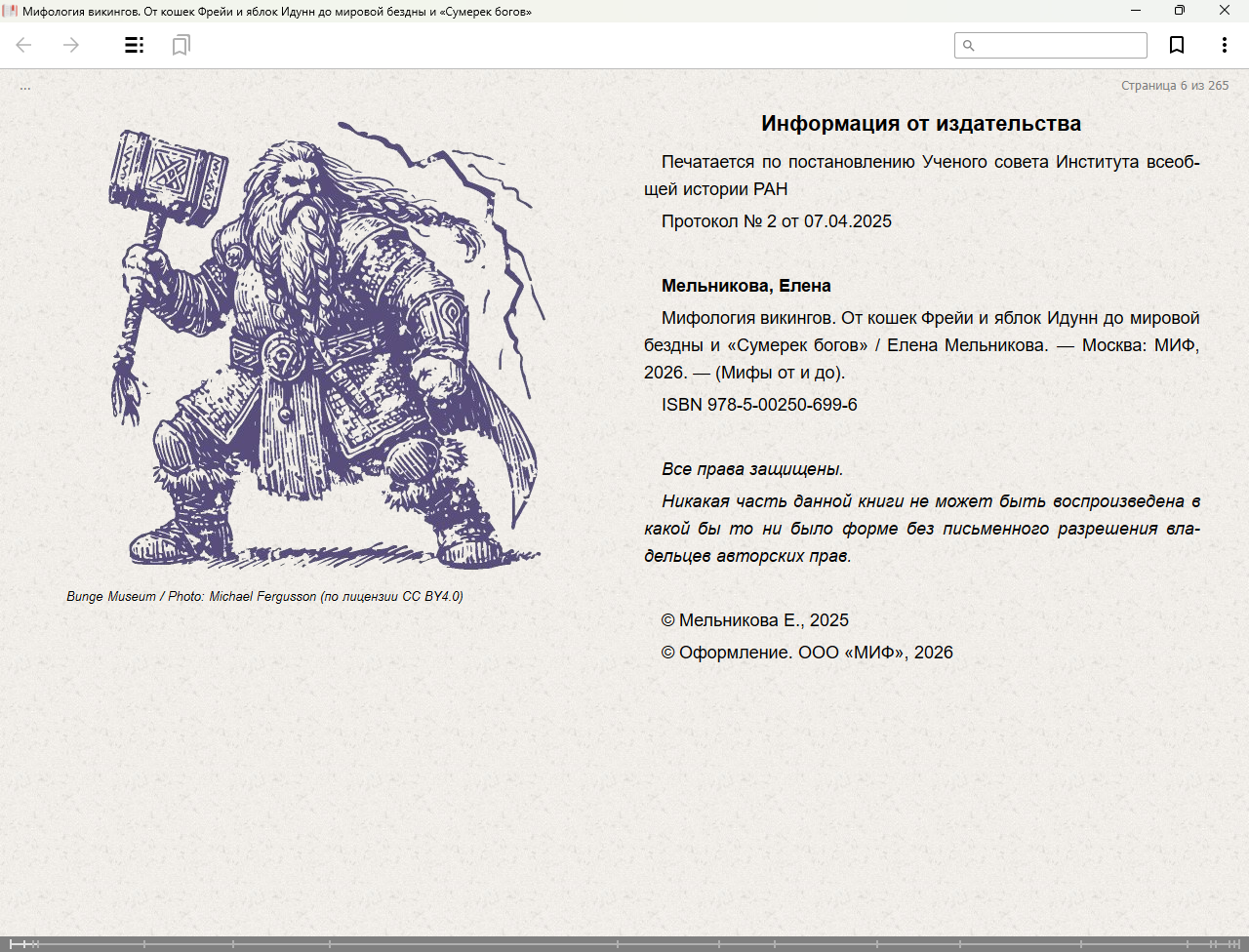Go back with the left arrow
This screenshot has width=1249, height=952.
click(x=24, y=45)
